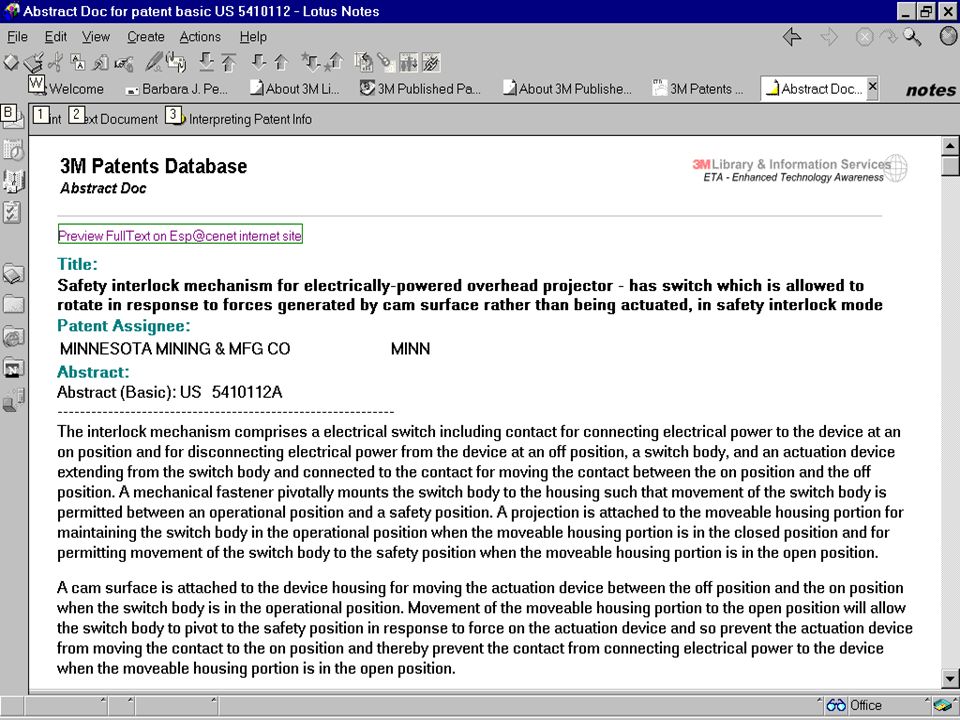Click the pen and pencil Edit Document icon
Screen dimensions: 960x720
coord(153,62)
